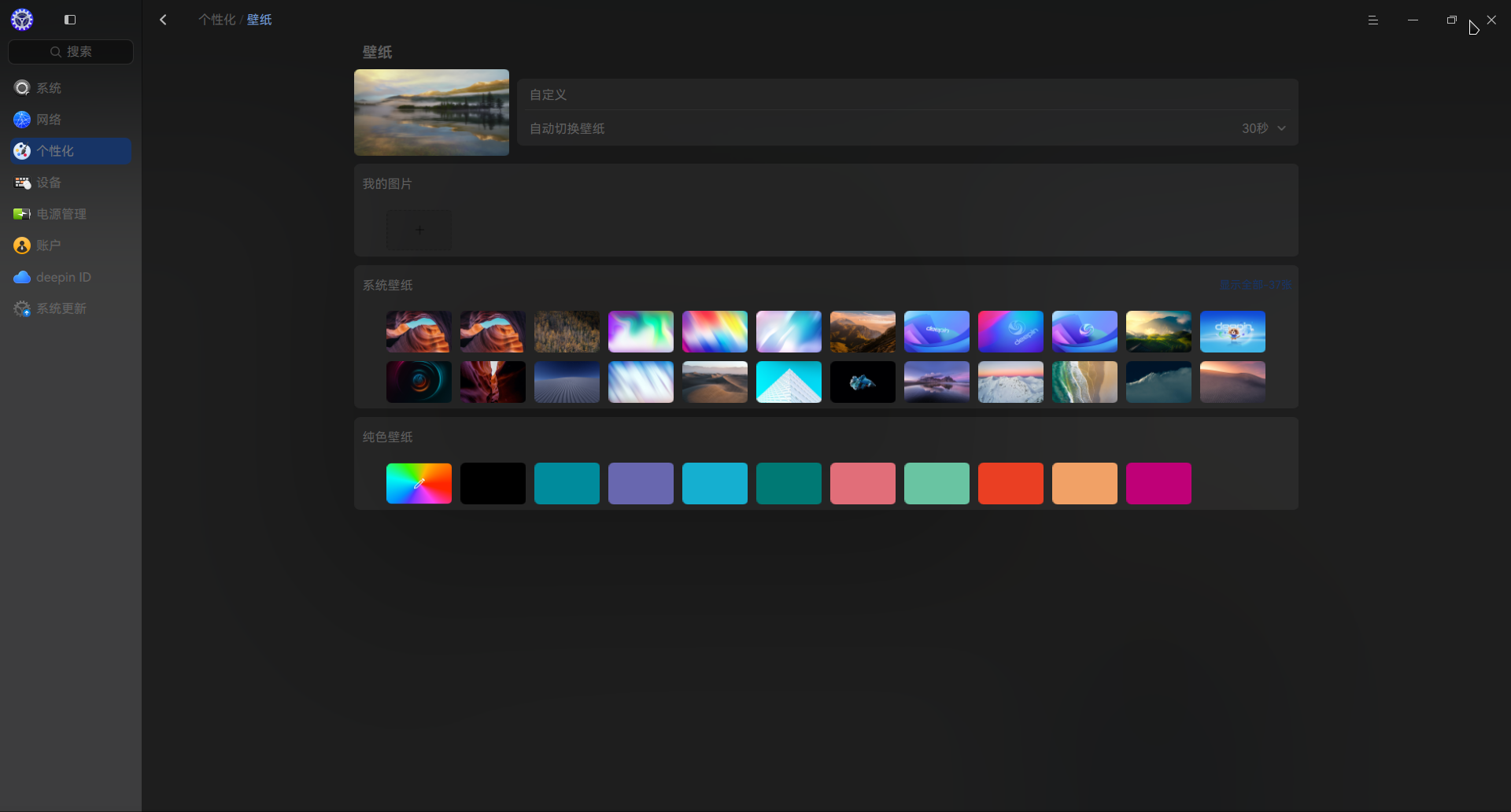Viewport: 1511px width, 812px height.
Task: Open 电源管理 settings
Action: (71, 214)
